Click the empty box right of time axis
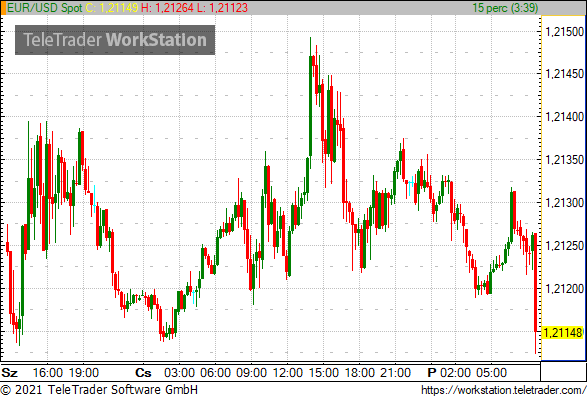Screen dimensions: 587x399 click(x=563, y=372)
